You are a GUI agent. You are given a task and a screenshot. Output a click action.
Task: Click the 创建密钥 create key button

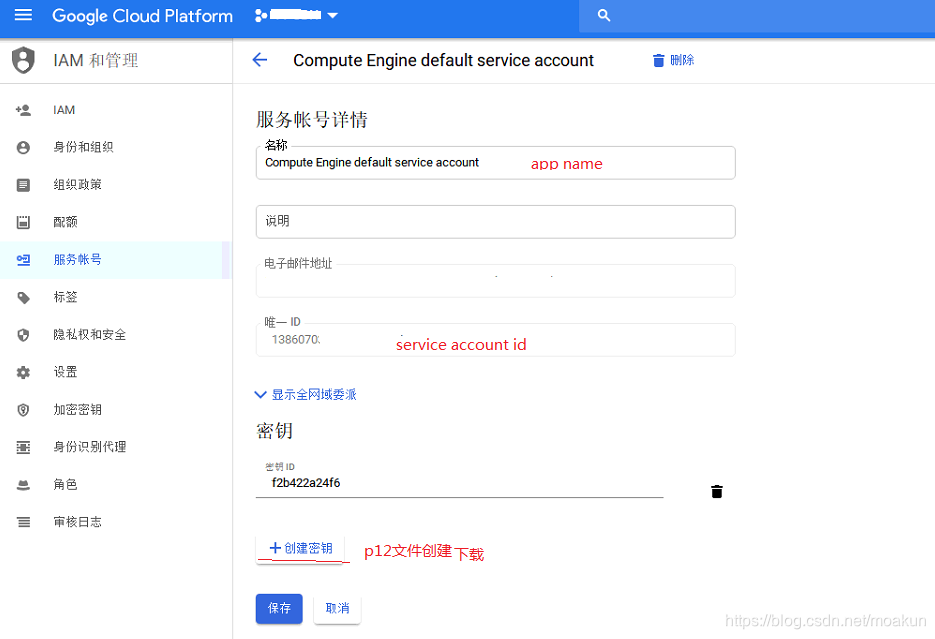300,548
